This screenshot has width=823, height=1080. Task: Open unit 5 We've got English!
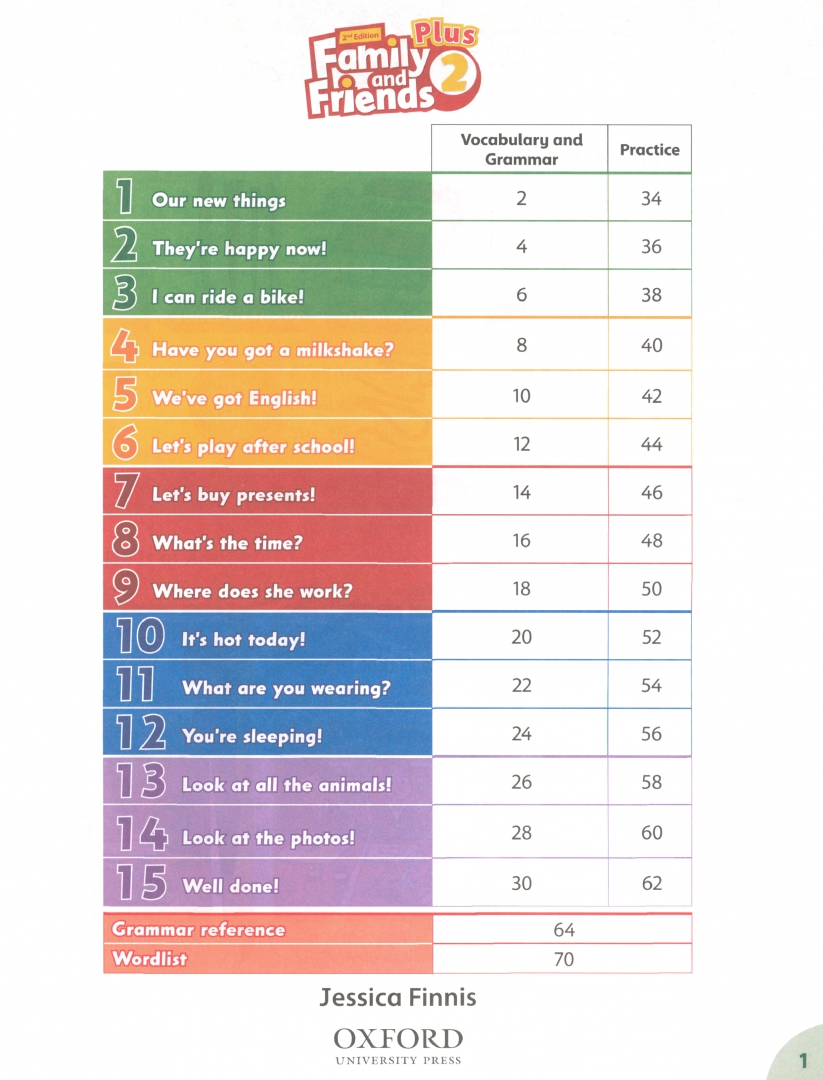[267, 395]
